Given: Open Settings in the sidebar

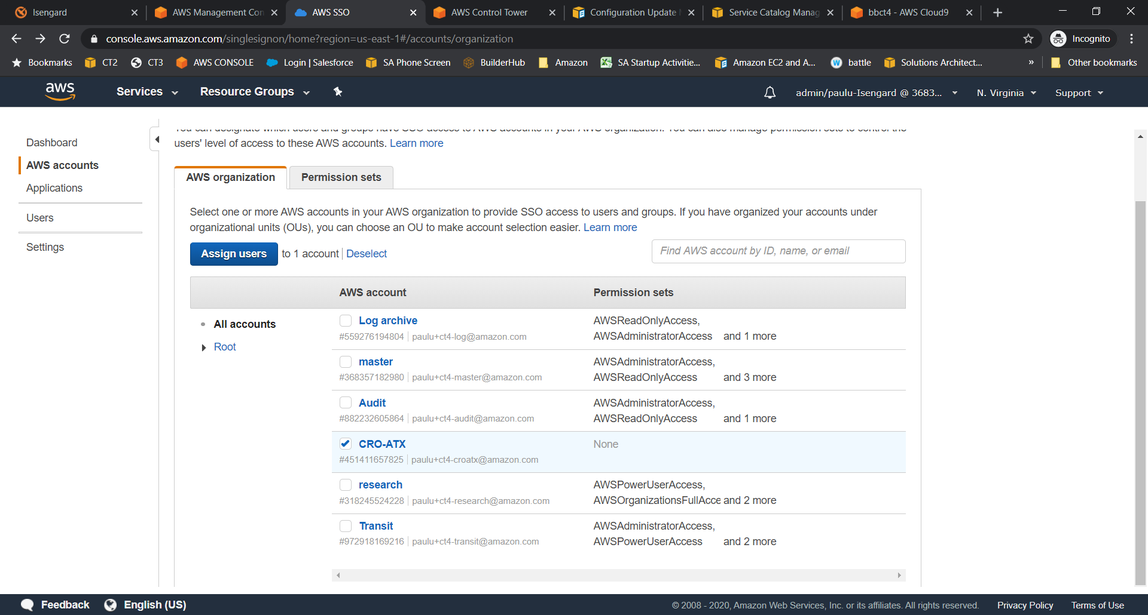Looking at the screenshot, I should 45,247.
